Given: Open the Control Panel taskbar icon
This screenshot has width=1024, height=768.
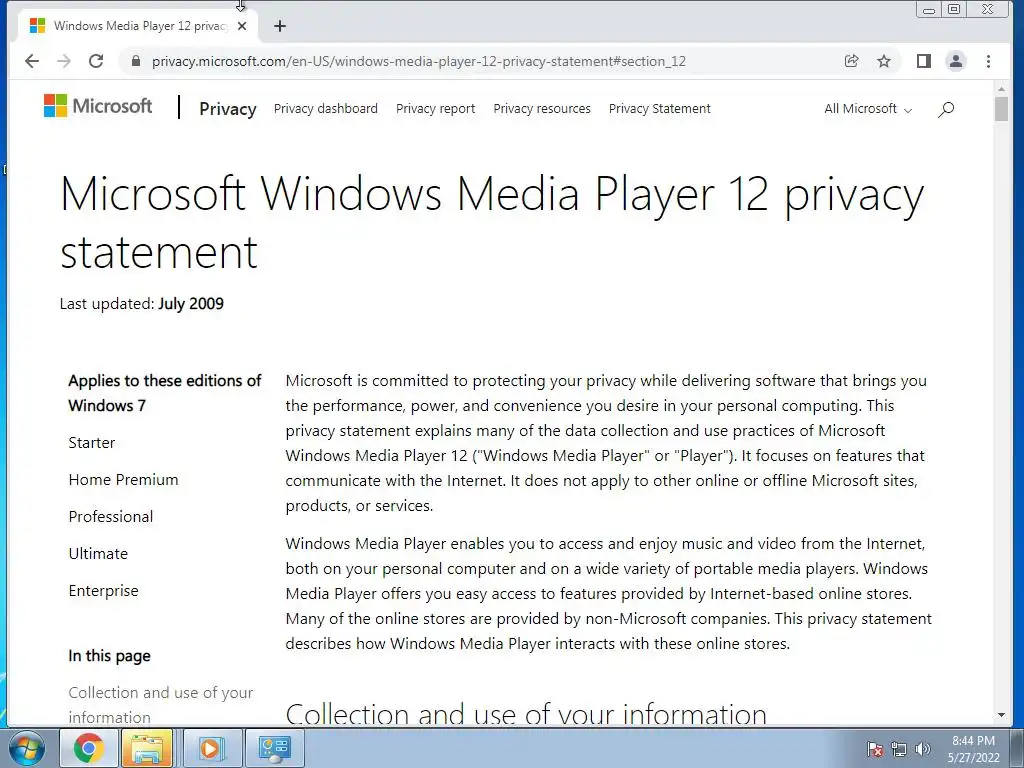Looking at the screenshot, I should click(274, 748).
